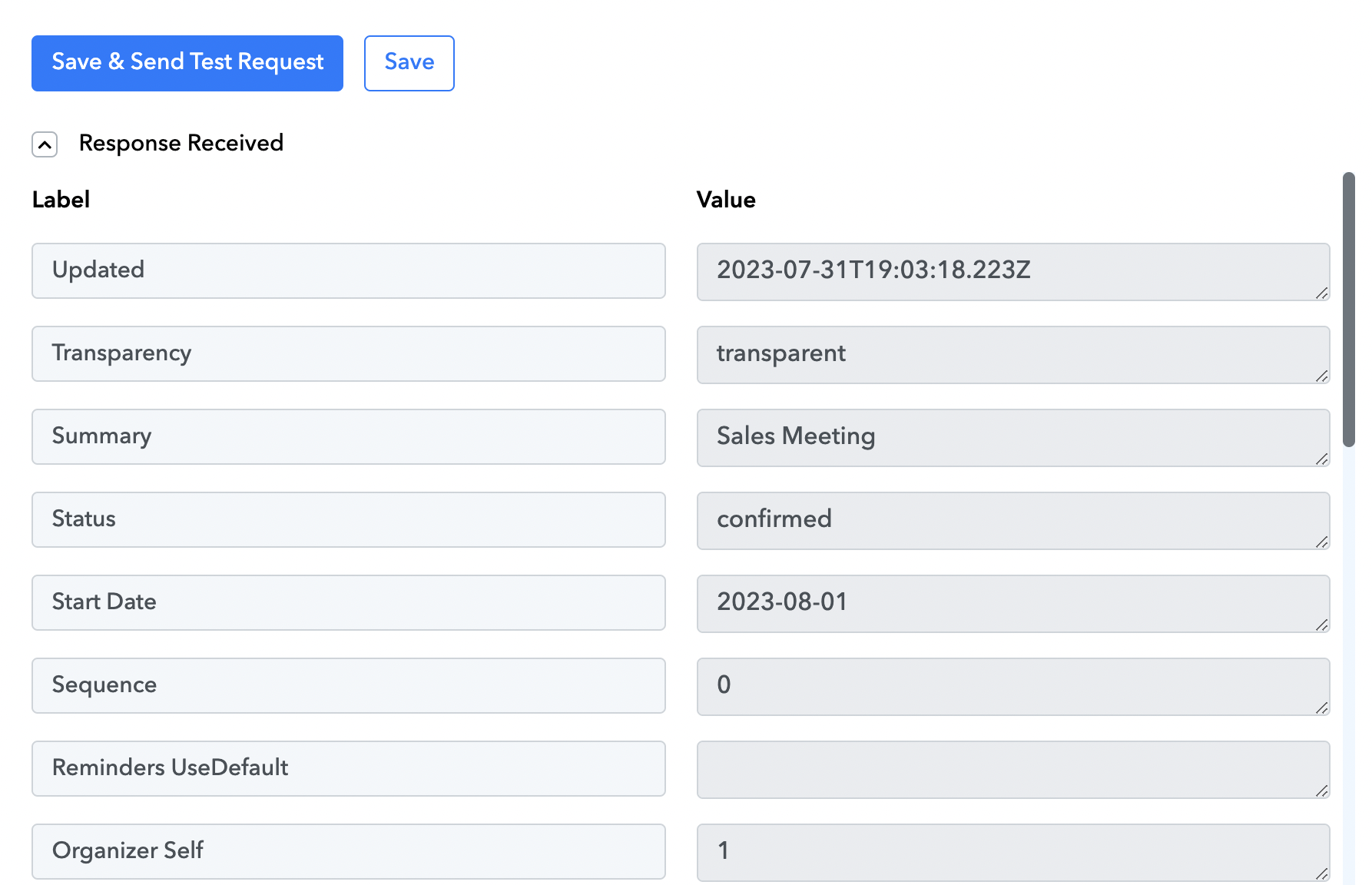Select the Transparency label field
Screen dimensions: 1372x885
coord(349,353)
